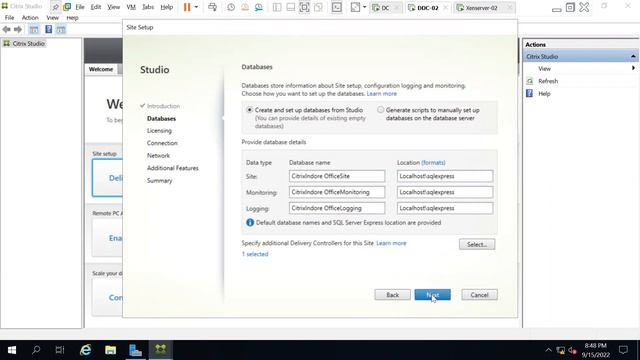This screenshot has width=640, height=360.
Task: Open the Location formats link
Action: coord(433,162)
